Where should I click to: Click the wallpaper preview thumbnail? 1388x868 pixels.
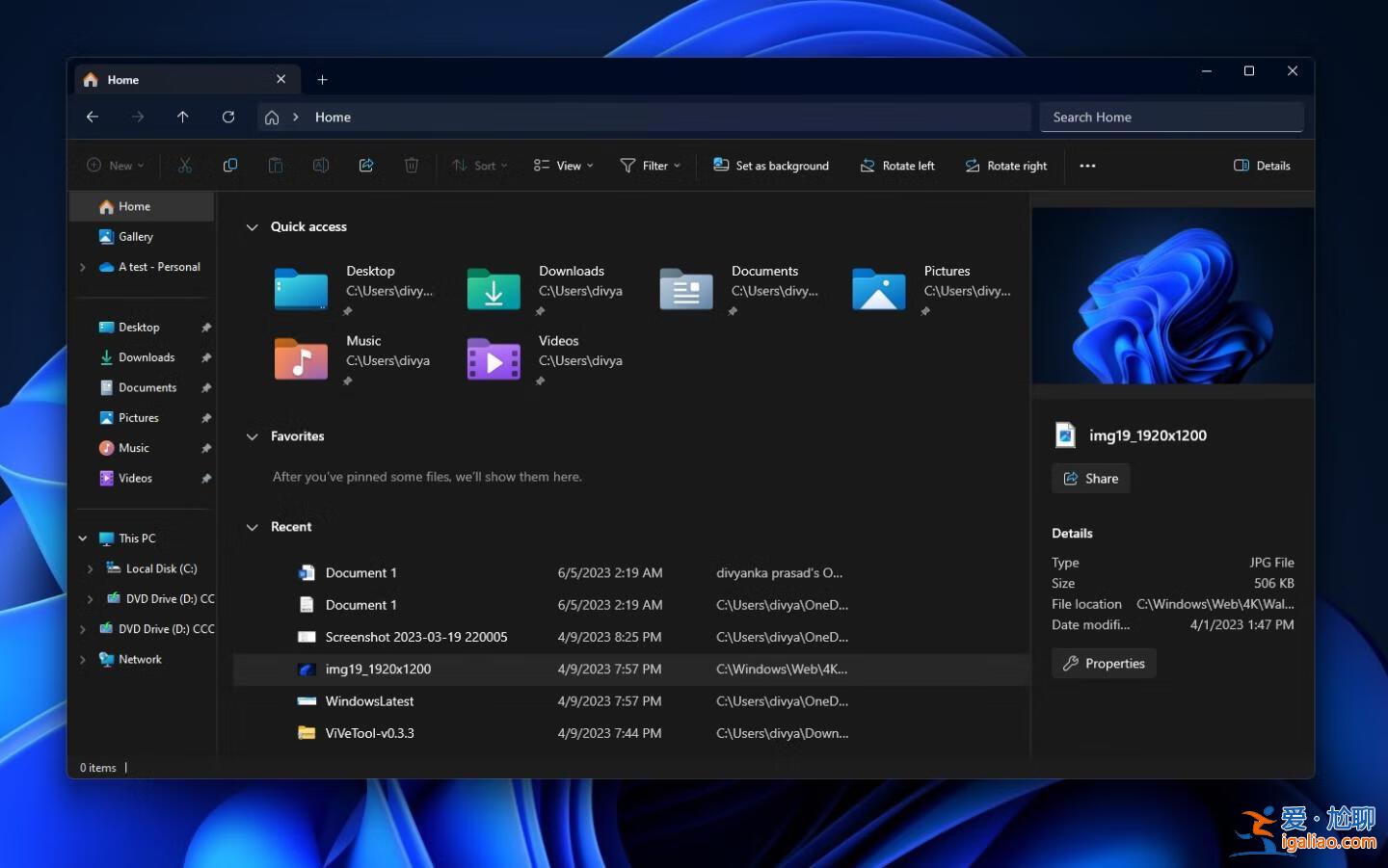1172,295
